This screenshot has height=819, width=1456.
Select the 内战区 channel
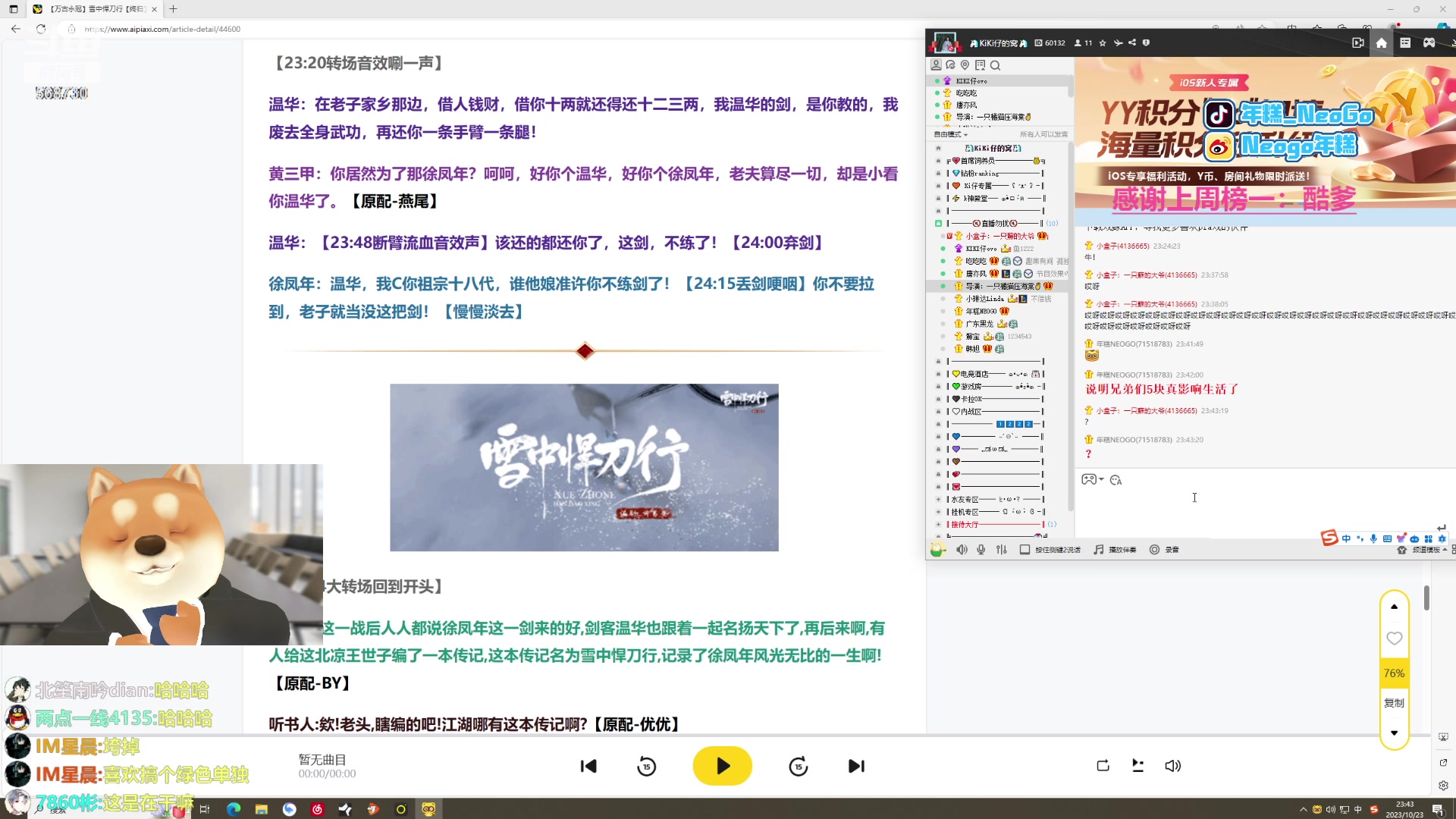point(995,412)
